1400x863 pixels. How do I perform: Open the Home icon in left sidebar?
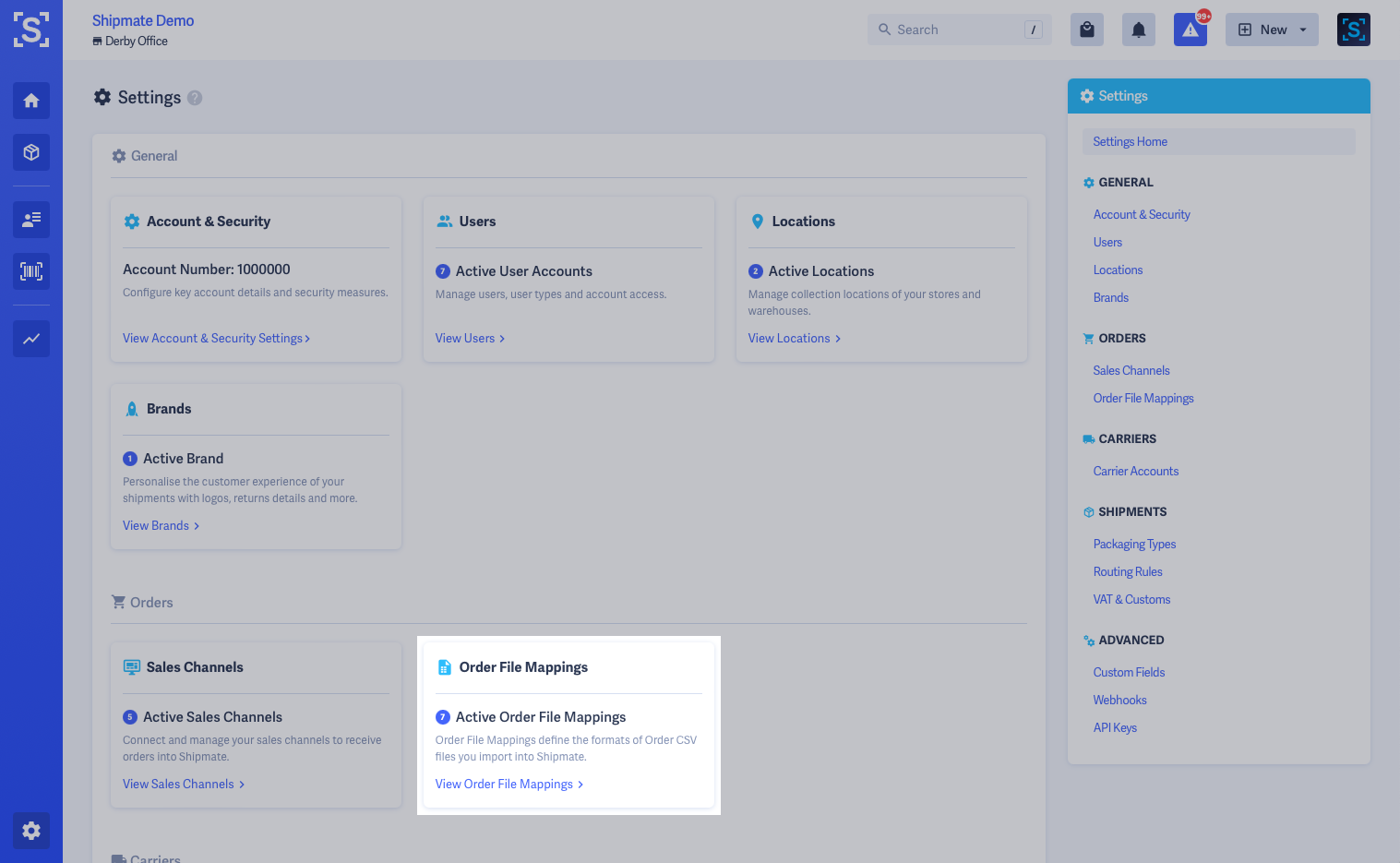tap(31, 101)
